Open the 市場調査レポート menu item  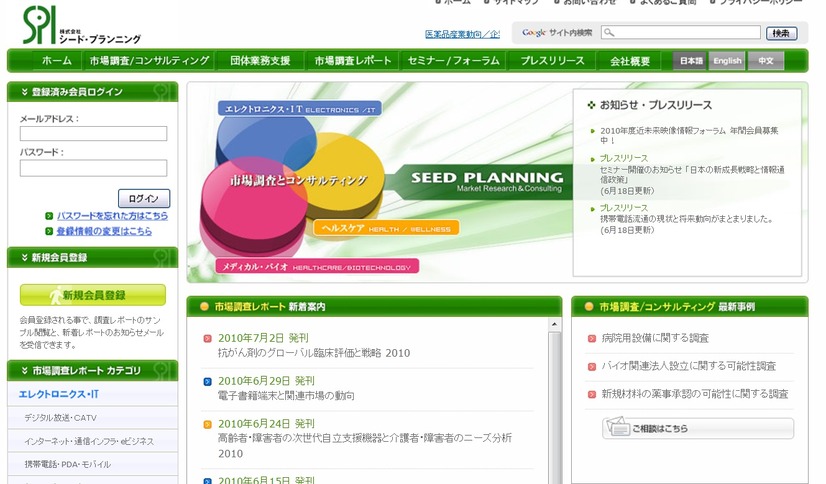click(x=353, y=61)
